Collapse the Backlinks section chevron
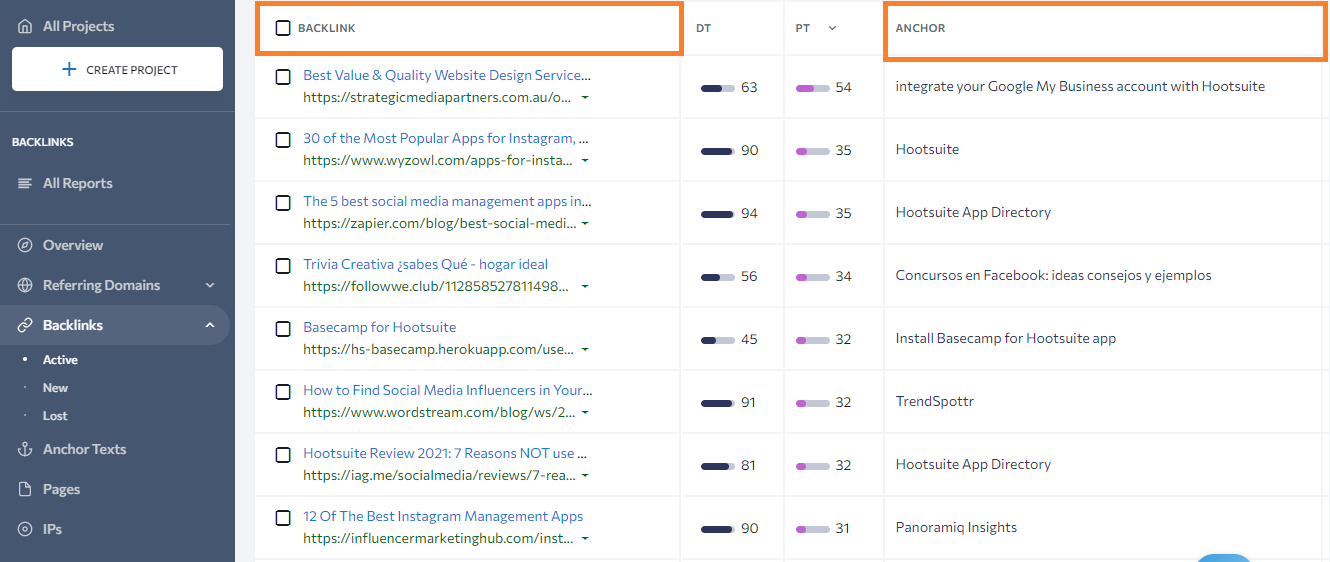1330x562 pixels. click(x=210, y=325)
